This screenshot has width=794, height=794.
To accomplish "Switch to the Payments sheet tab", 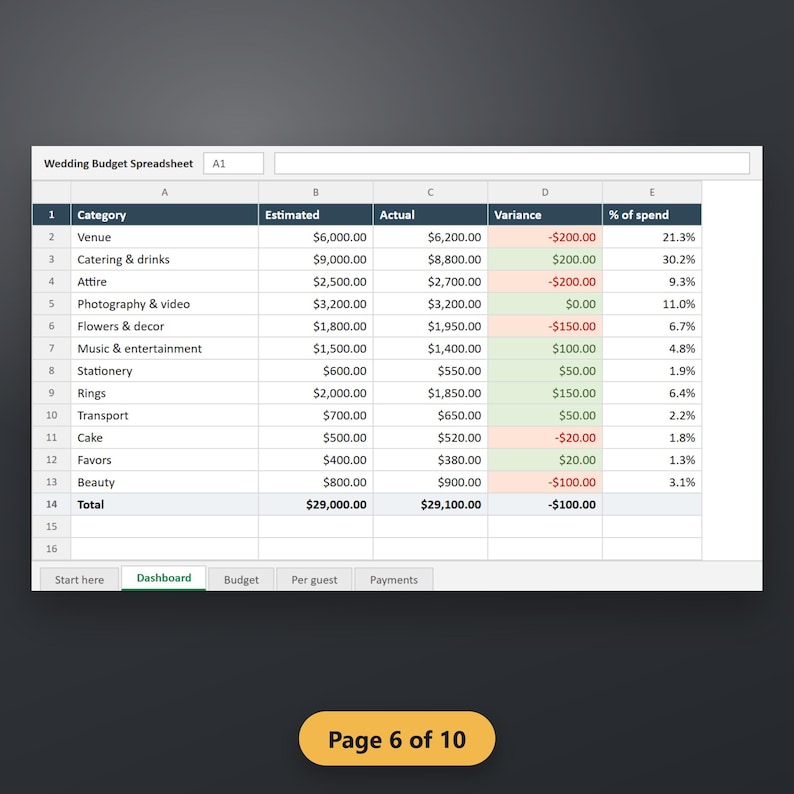I will (x=393, y=579).
